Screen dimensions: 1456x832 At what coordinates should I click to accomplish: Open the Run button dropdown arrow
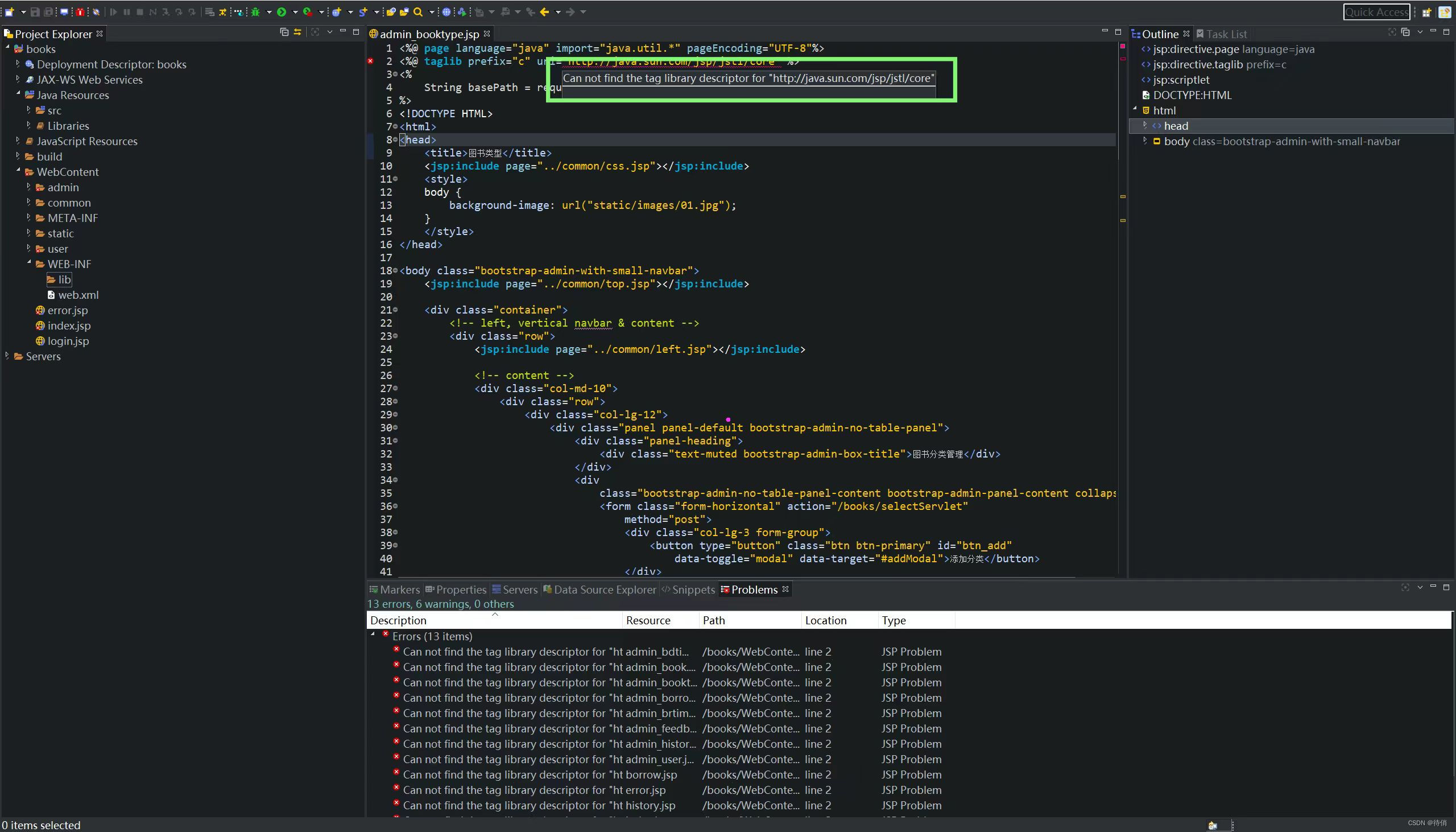pos(295,12)
